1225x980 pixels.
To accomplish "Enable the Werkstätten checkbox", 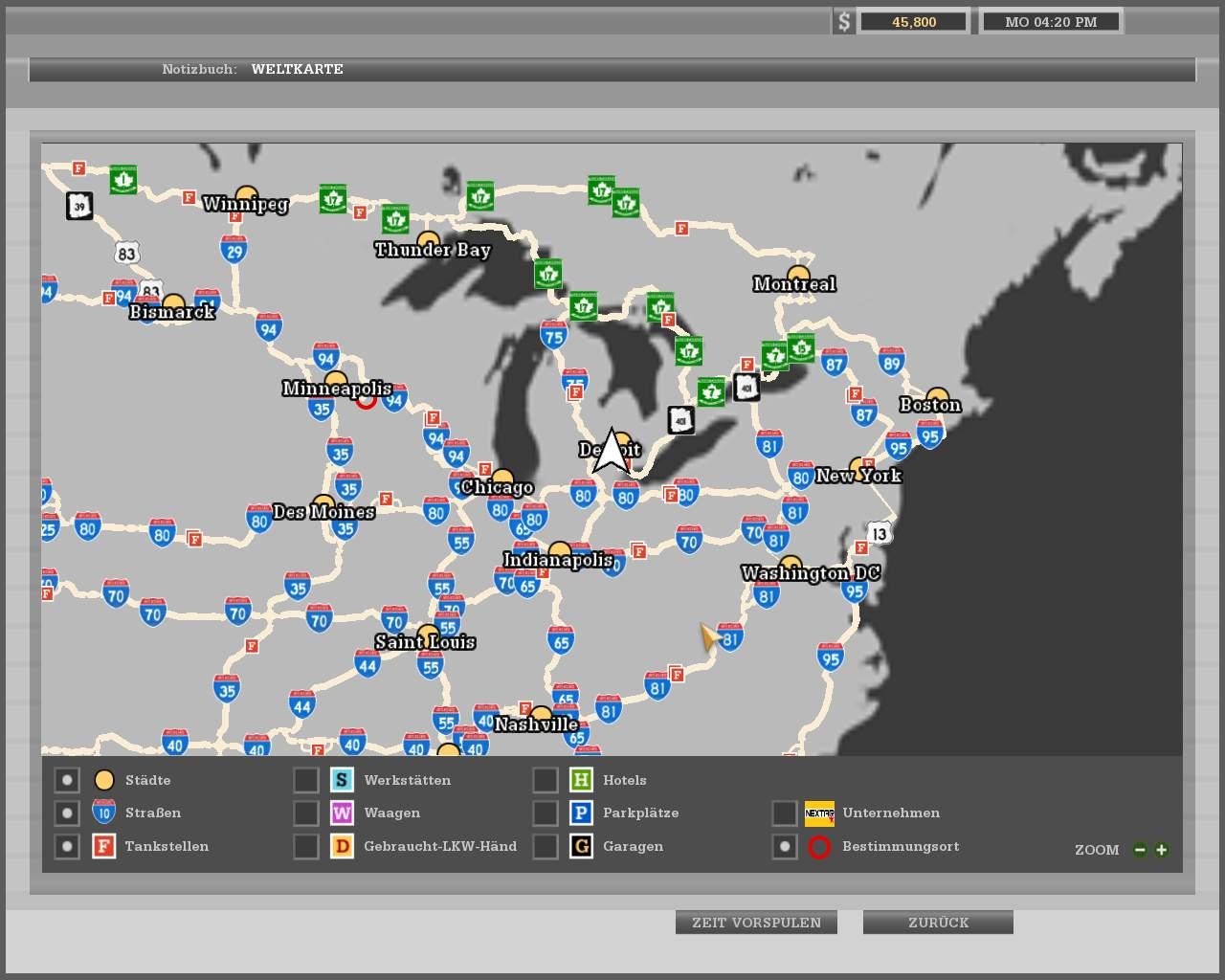I will [305, 780].
